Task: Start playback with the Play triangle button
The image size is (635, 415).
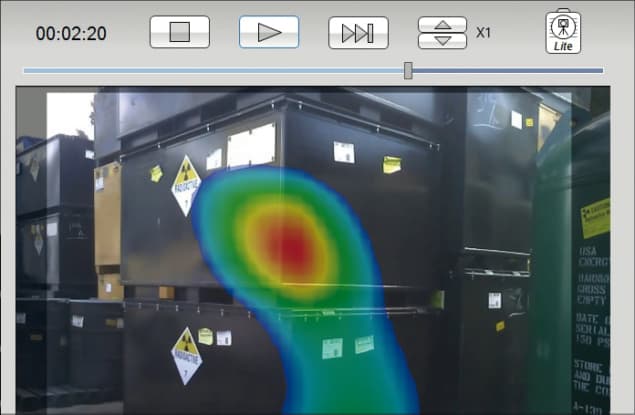Action: click(269, 32)
